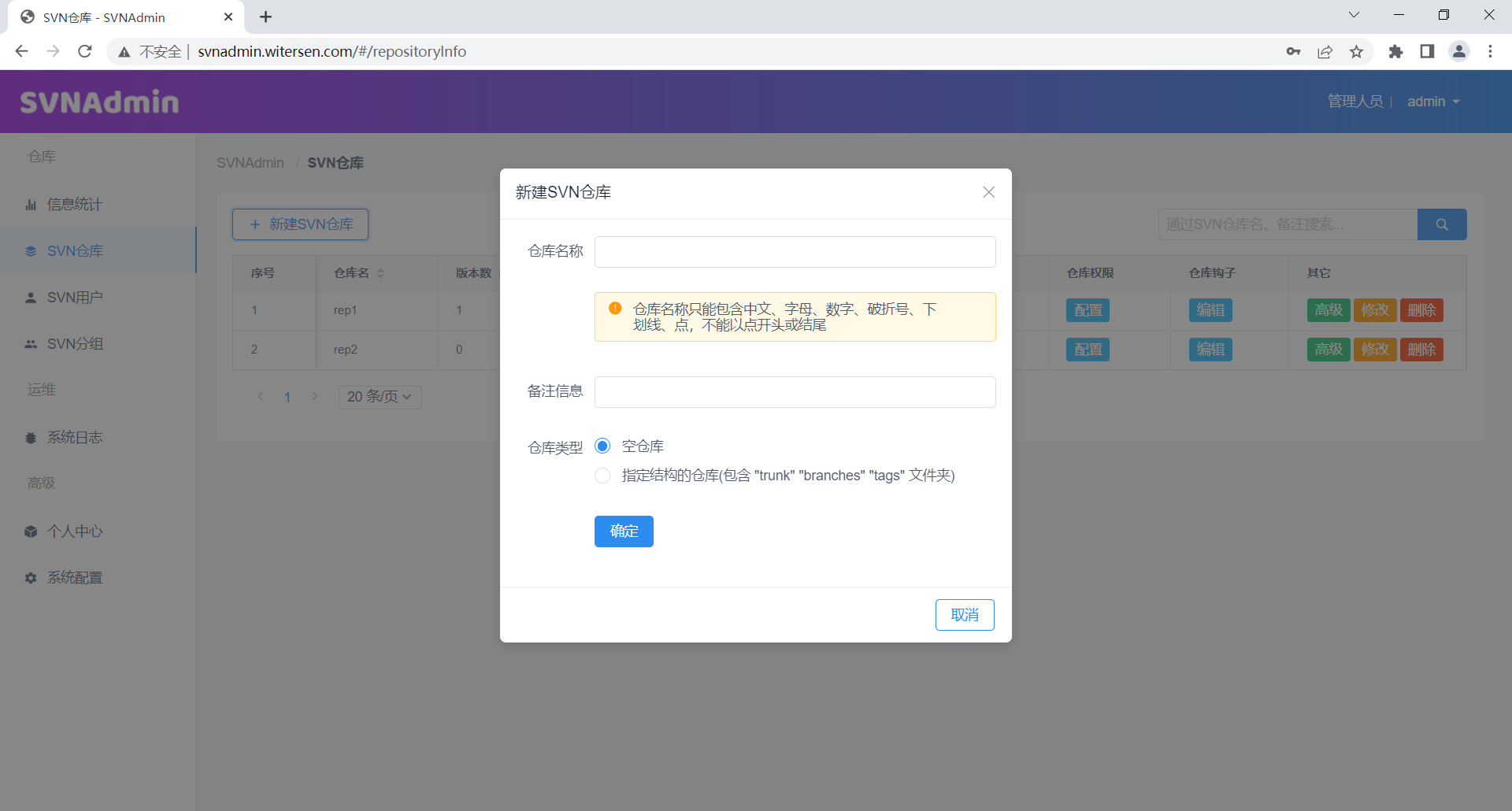Click the group icon beside SVN分组
1512x811 pixels.
click(x=31, y=344)
